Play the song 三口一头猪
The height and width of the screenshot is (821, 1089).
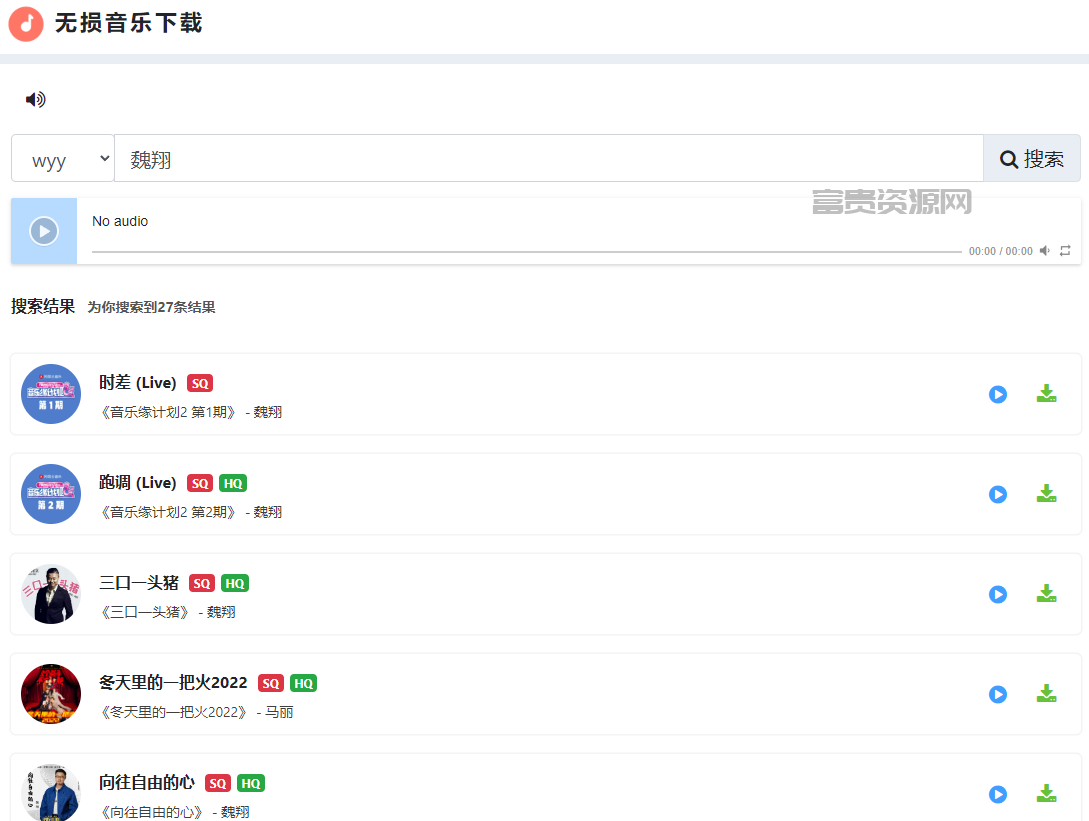coord(998,595)
